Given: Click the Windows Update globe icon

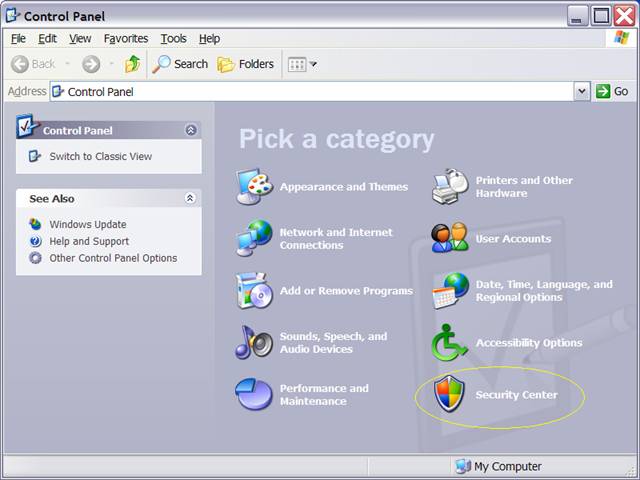Looking at the screenshot, I should coord(36,224).
